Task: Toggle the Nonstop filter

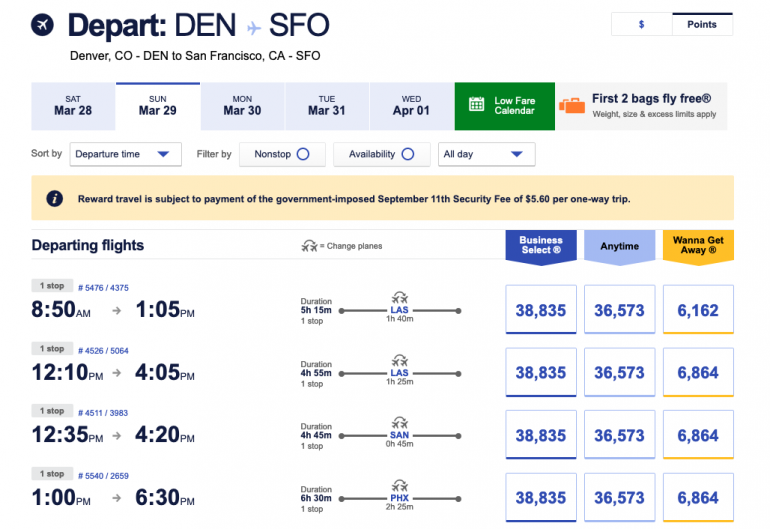Action: pos(304,154)
